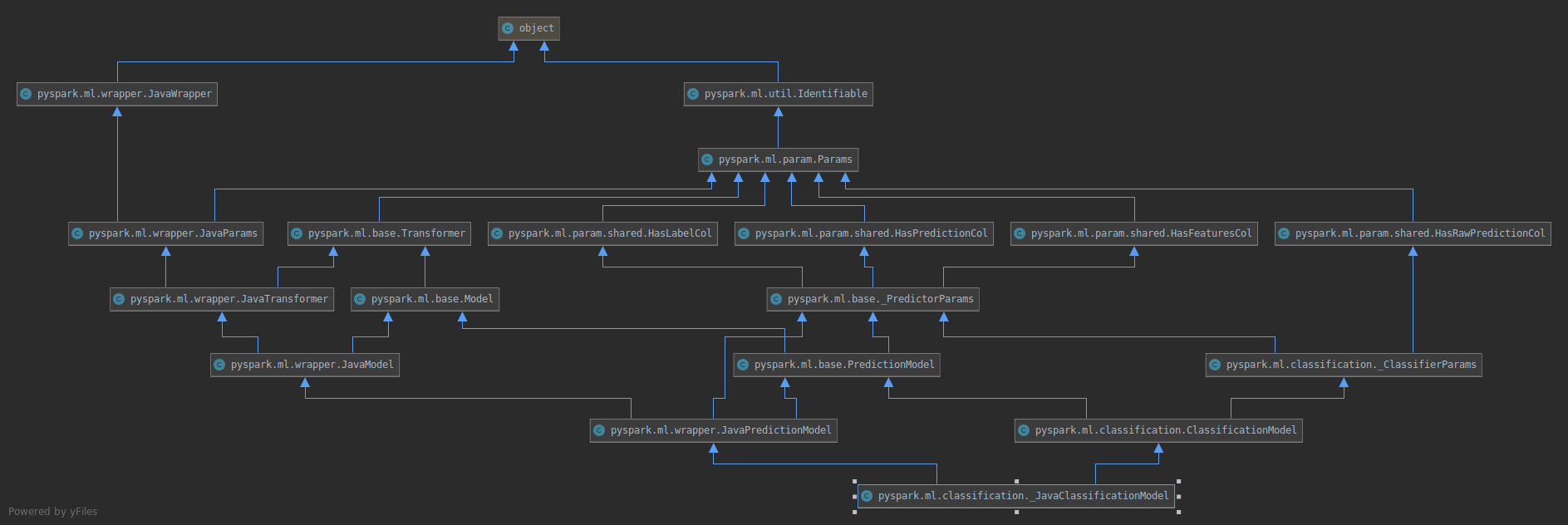Click the JavaTransformer class icon
Screen dimensions: 1568x525
(x=119, y=299)
